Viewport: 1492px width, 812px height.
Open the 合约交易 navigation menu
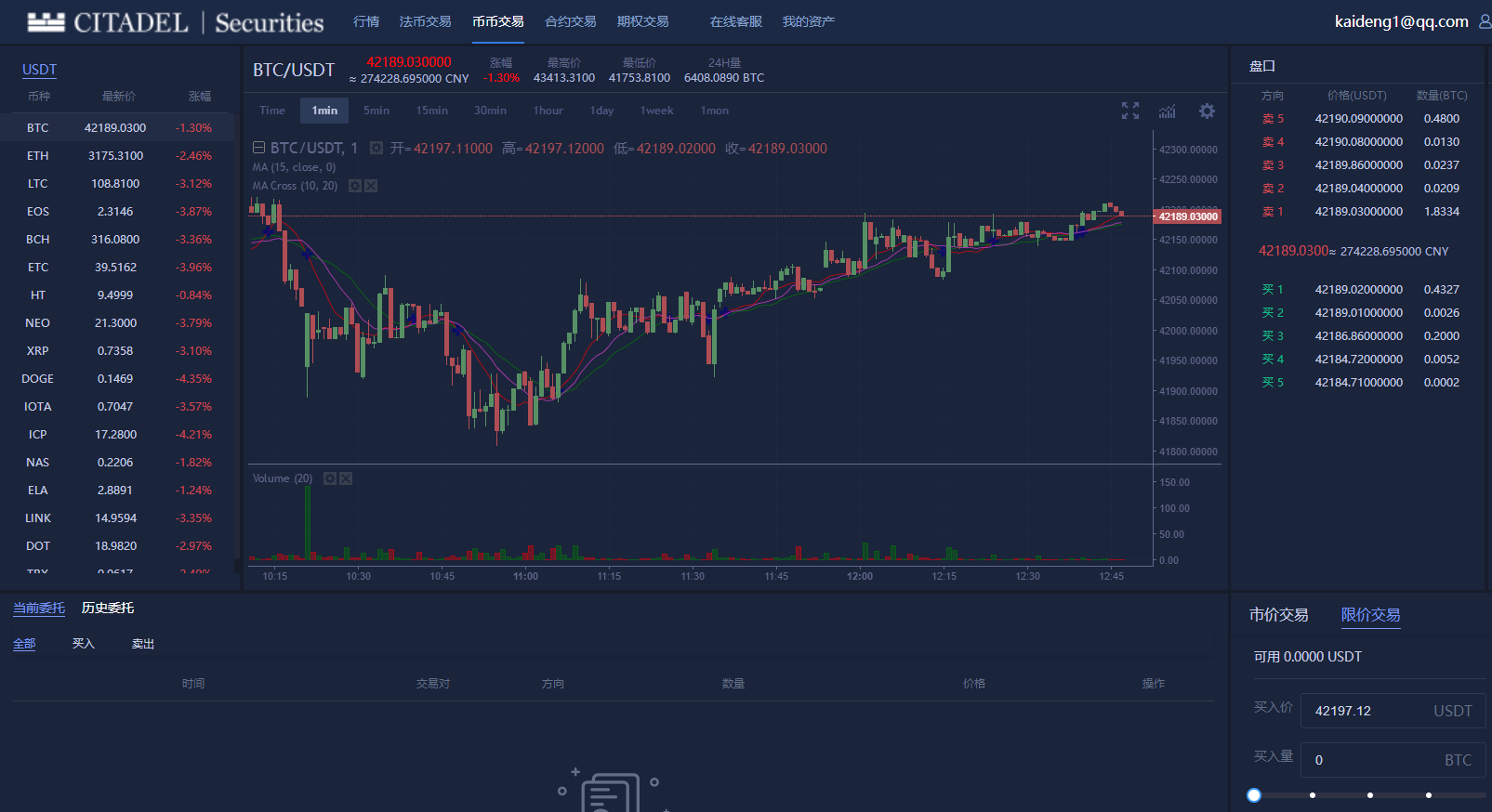(571, 21)
